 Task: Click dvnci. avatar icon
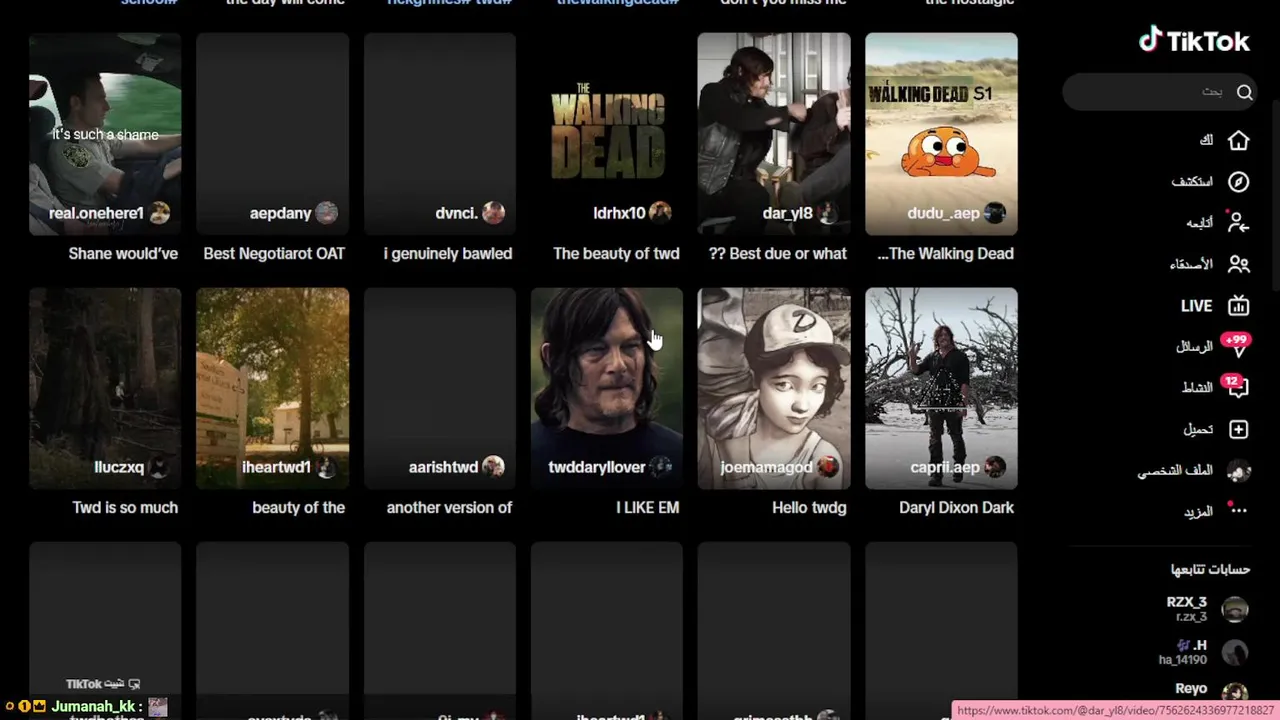coord(494,213)
